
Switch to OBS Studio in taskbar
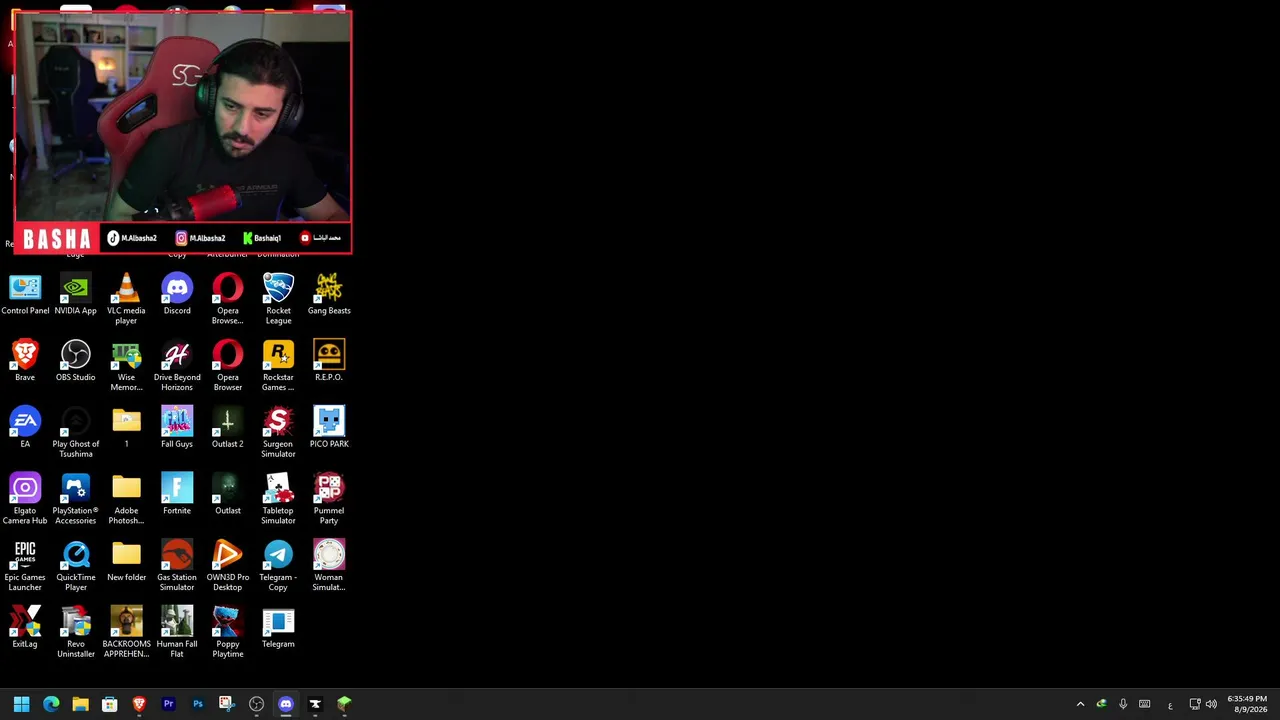coord(256,704)
